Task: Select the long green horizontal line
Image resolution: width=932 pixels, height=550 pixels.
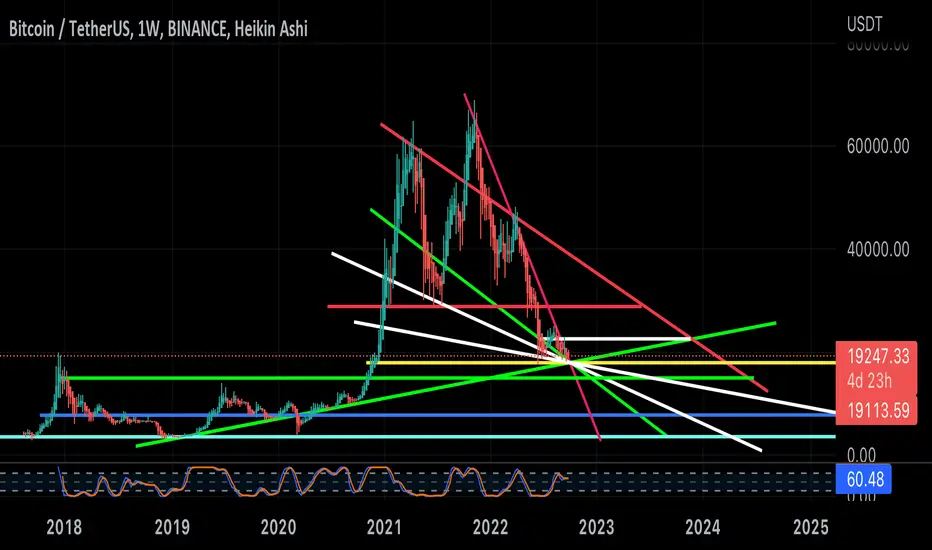Action: (x=409, y=378)
